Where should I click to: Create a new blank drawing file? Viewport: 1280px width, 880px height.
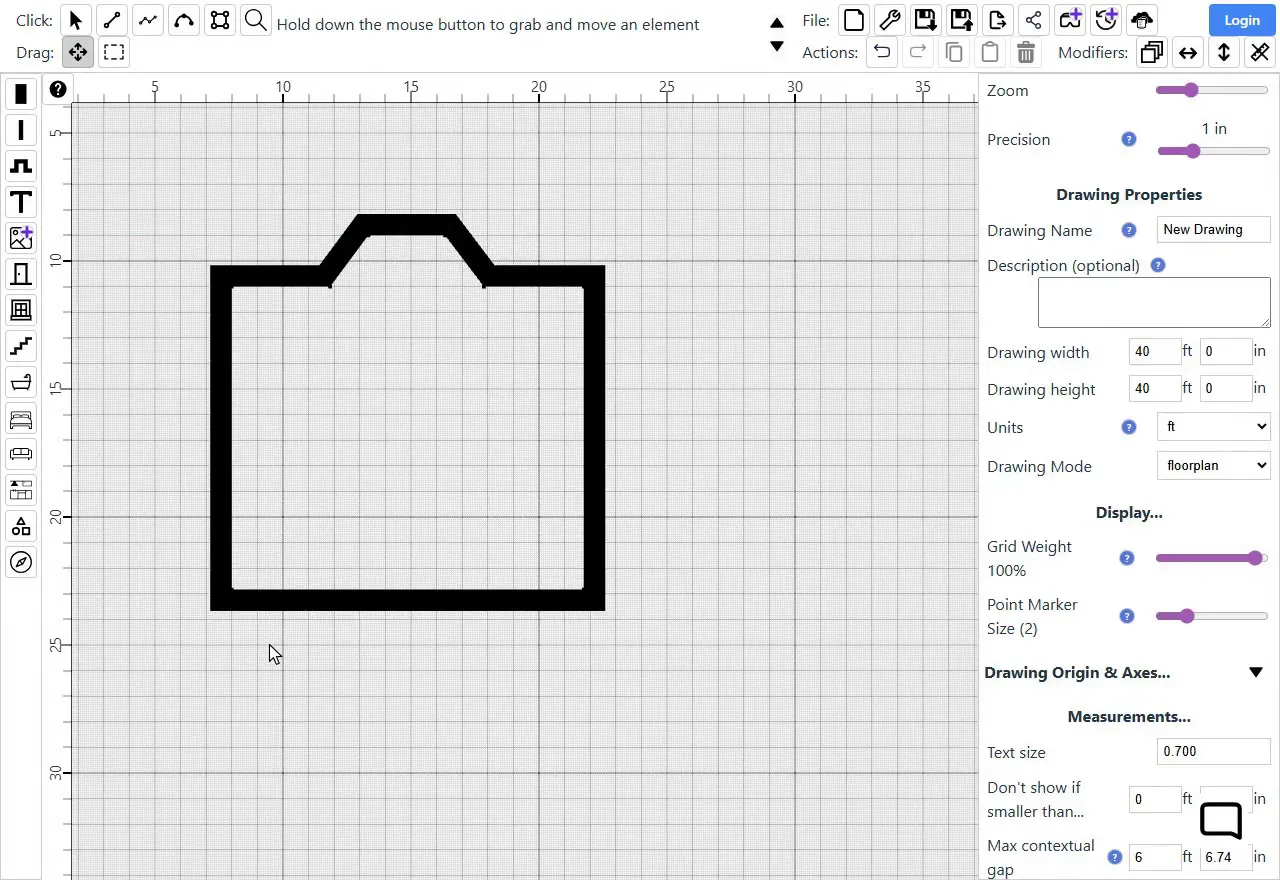(853, 20)
